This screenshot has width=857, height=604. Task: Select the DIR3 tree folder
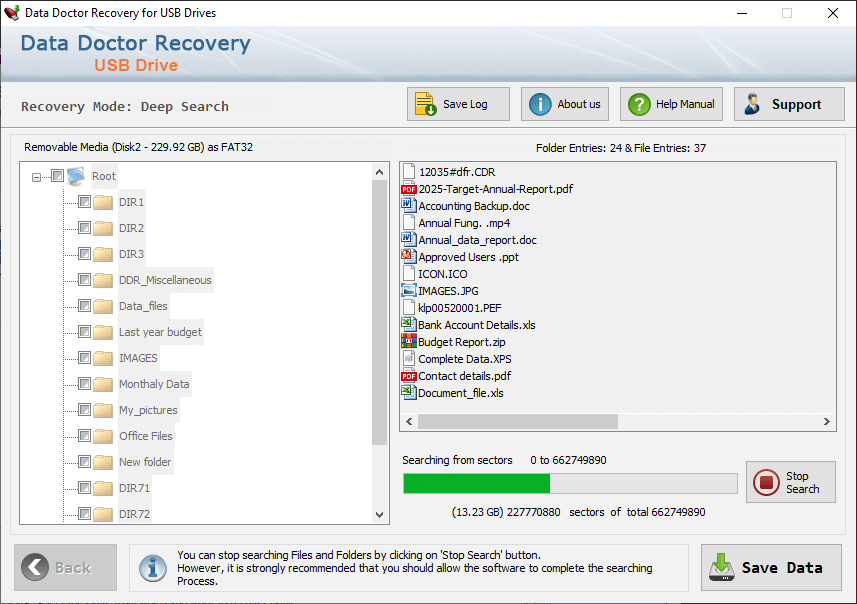pyautogui.click(x=132, y=254)
